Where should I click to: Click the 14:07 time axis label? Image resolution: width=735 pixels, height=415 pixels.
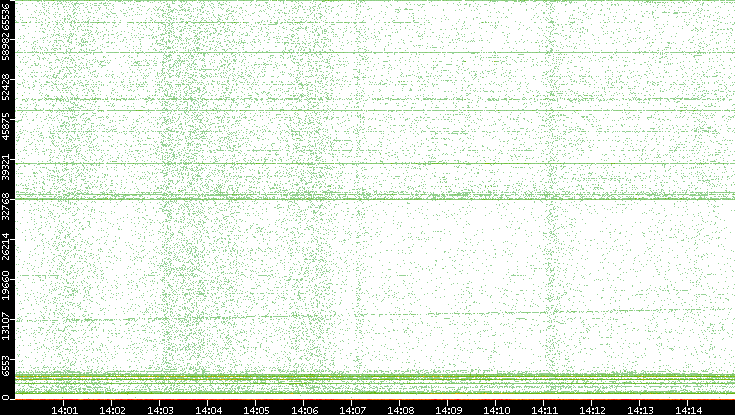[x=352, y=410]
